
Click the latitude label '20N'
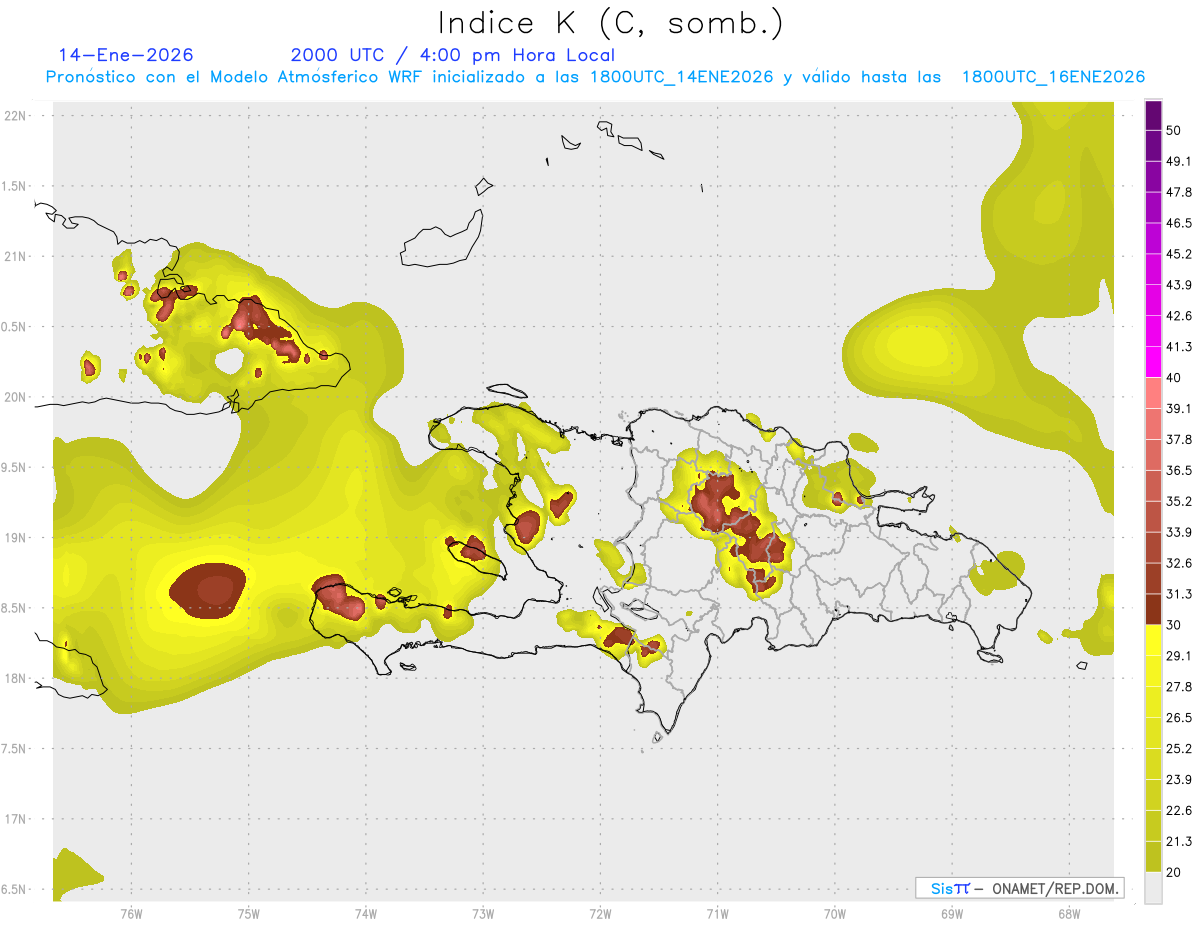pos(14,397)
